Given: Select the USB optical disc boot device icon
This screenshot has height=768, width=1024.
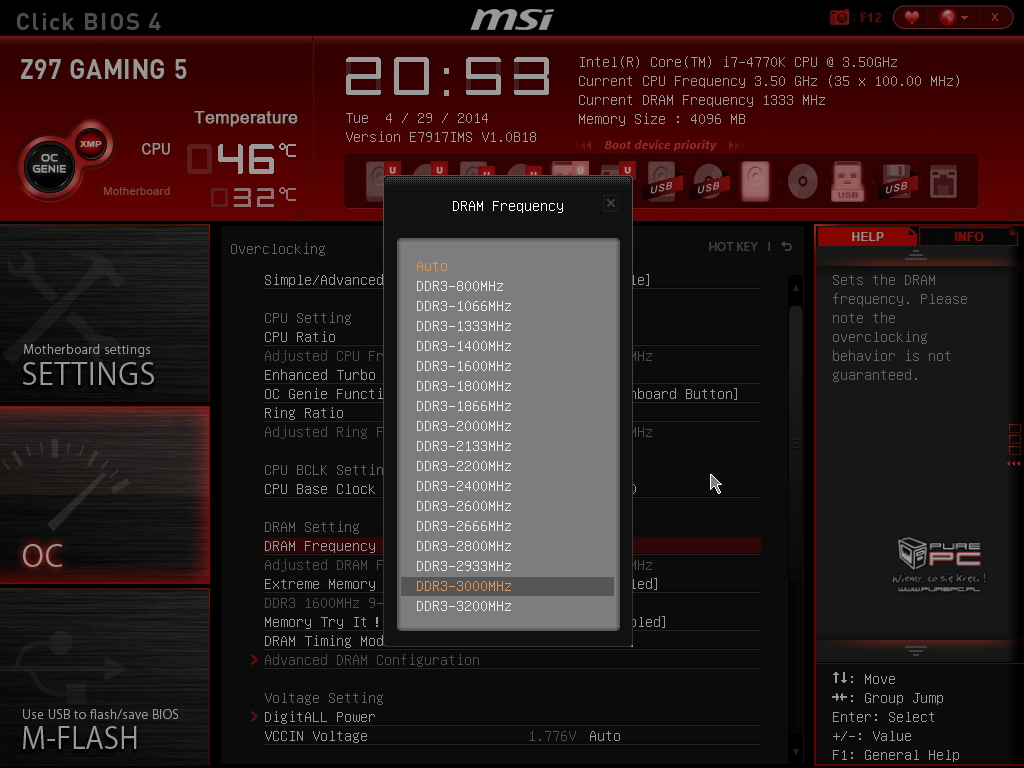Looking at the screenshot, I should pos(707,181).
